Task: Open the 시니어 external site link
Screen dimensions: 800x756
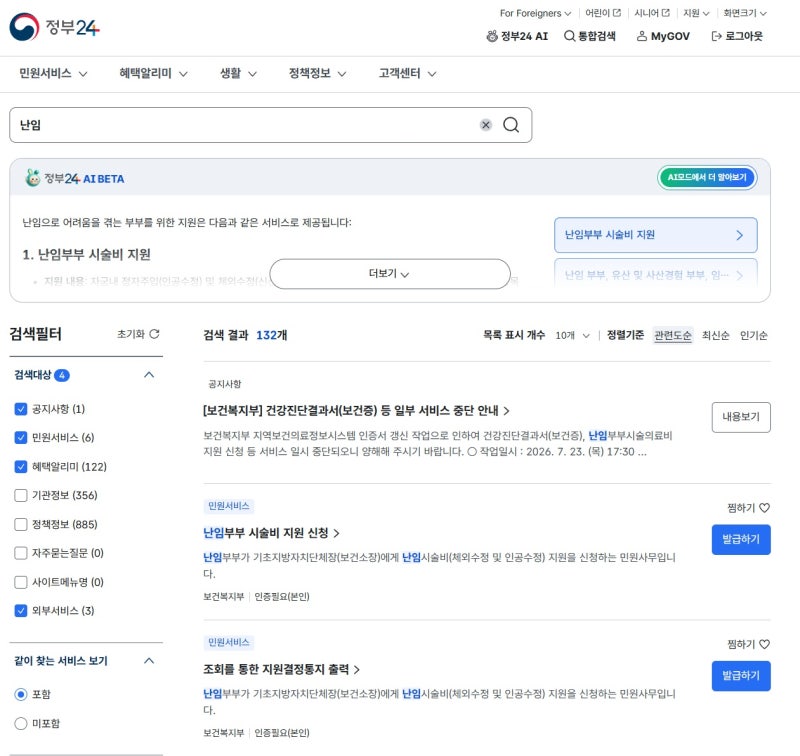Action: coord(652,13)
